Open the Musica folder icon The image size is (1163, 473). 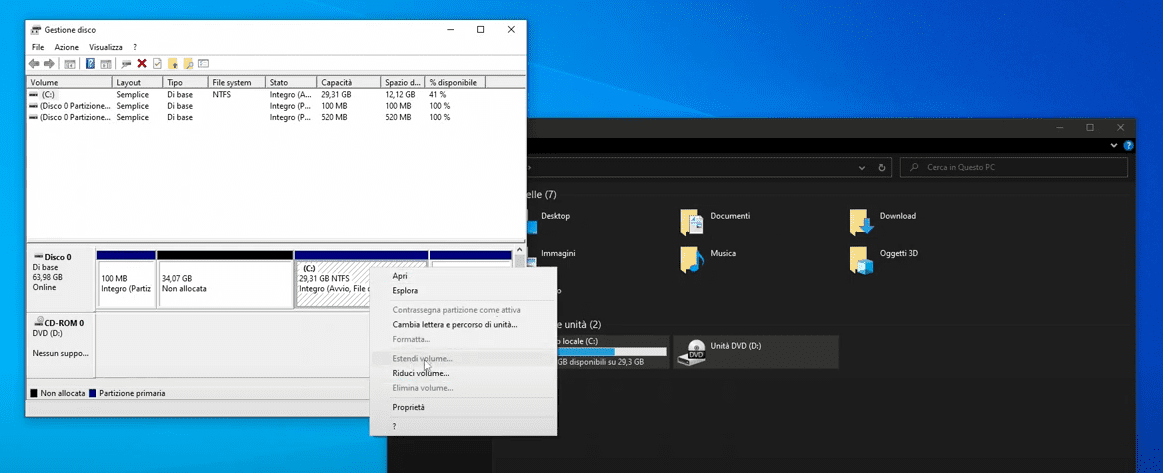click(691, 259)
